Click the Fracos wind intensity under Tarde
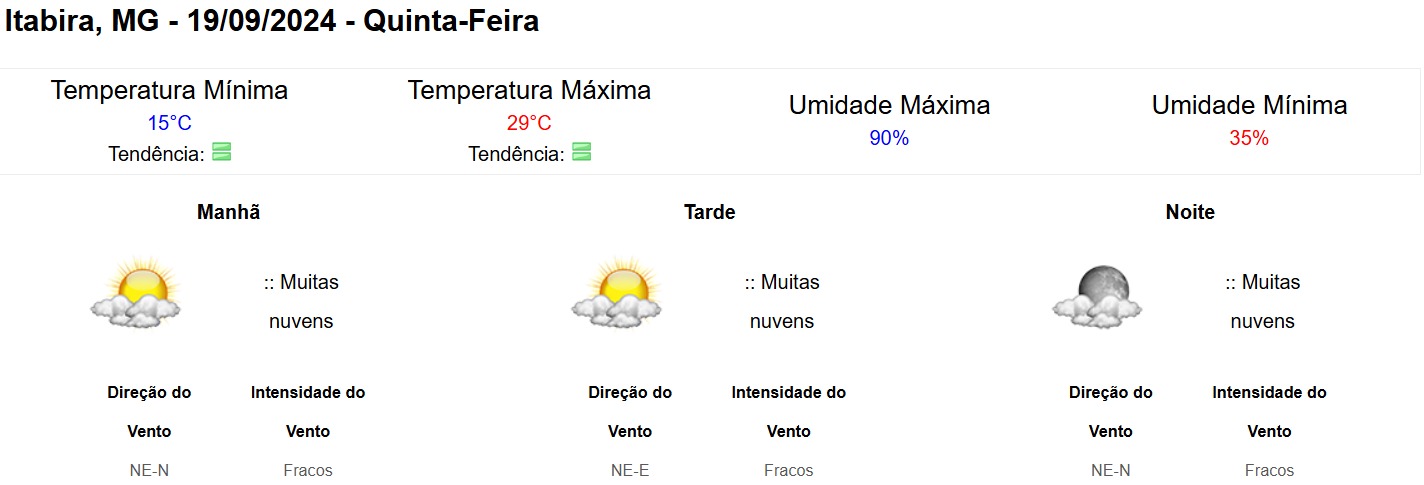This screenshot has height=485, width=1424. 789,470
